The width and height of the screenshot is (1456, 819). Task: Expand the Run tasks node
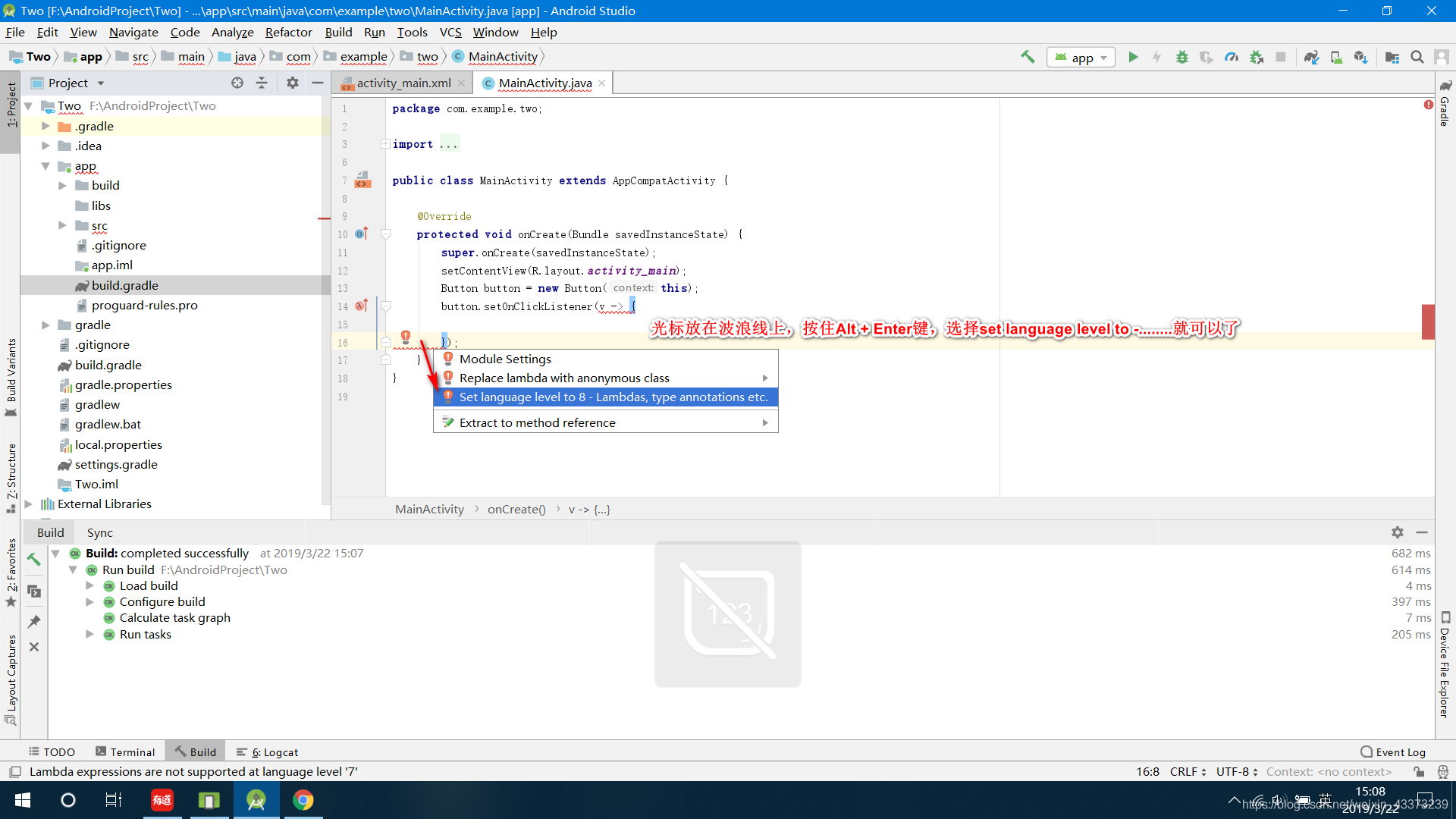pos(89,634)
